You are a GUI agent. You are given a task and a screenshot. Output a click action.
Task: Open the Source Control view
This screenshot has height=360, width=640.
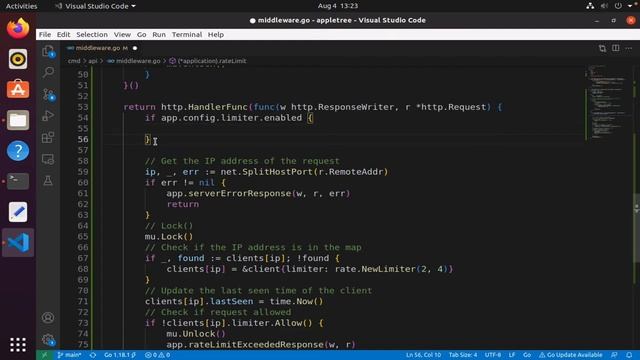click(x=48, y=95)
